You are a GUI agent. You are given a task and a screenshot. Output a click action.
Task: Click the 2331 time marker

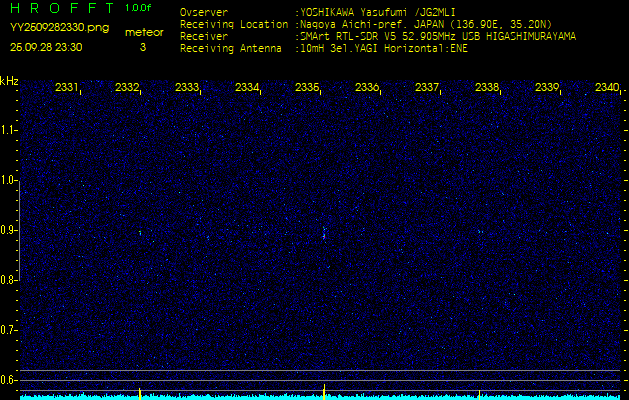tap(67, 88)
